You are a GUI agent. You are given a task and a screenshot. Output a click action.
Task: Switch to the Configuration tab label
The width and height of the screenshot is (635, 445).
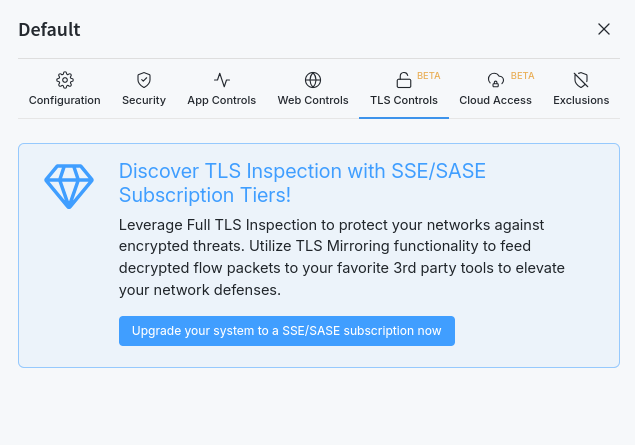65,100
